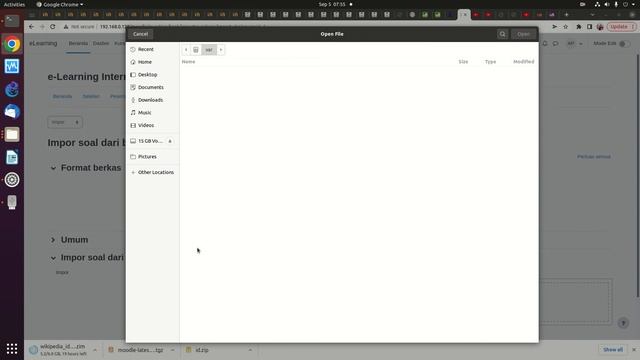Click eLearning site logo link

[43, 43]
